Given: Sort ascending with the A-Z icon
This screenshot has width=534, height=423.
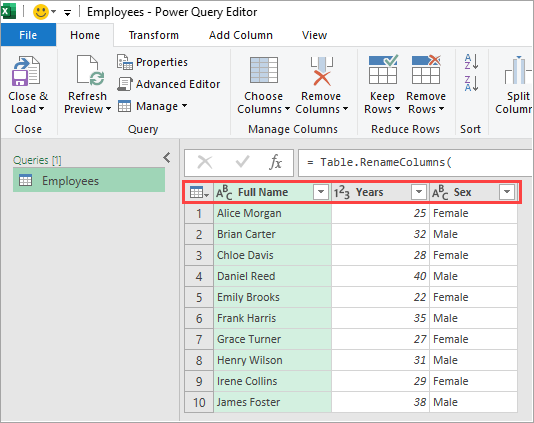Looking at the screenshot, I should click(472, 62).
